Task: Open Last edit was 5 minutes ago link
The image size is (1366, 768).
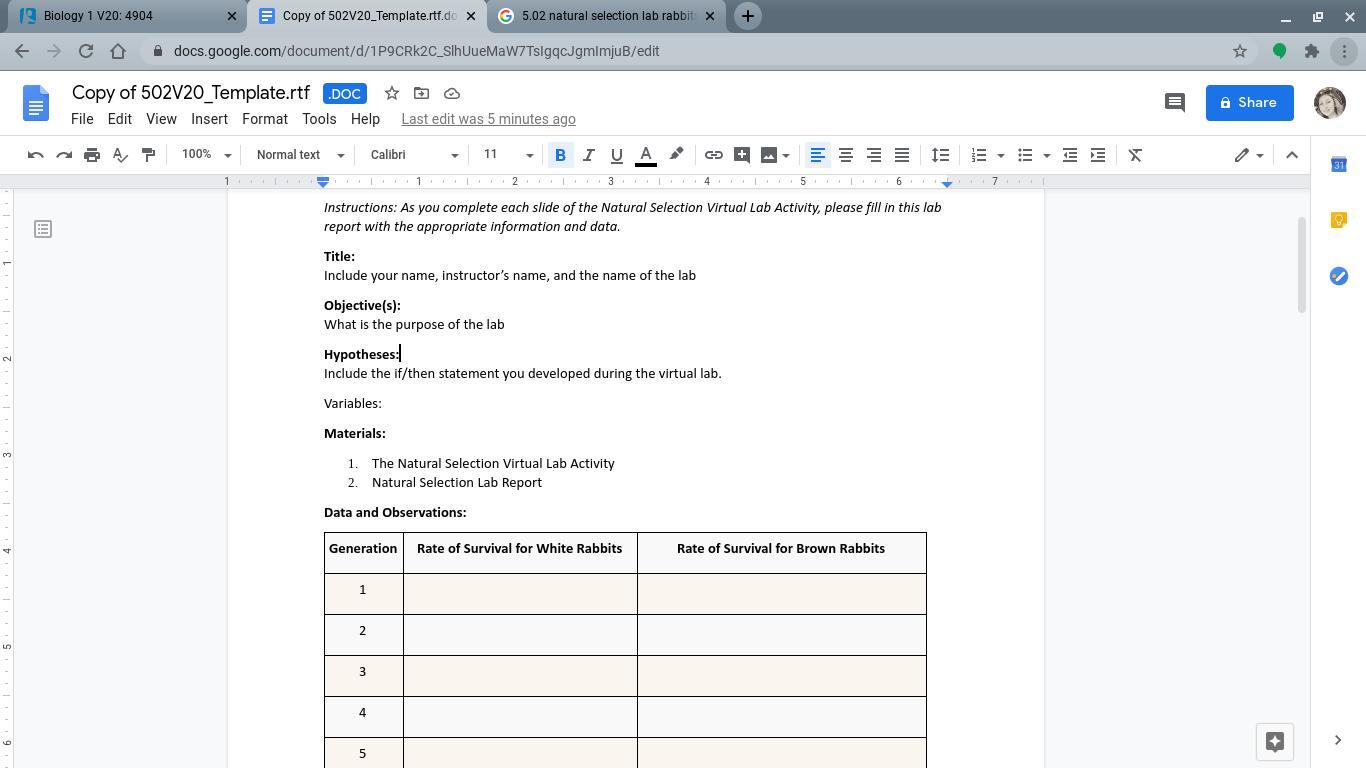Action: coord(488,119)
